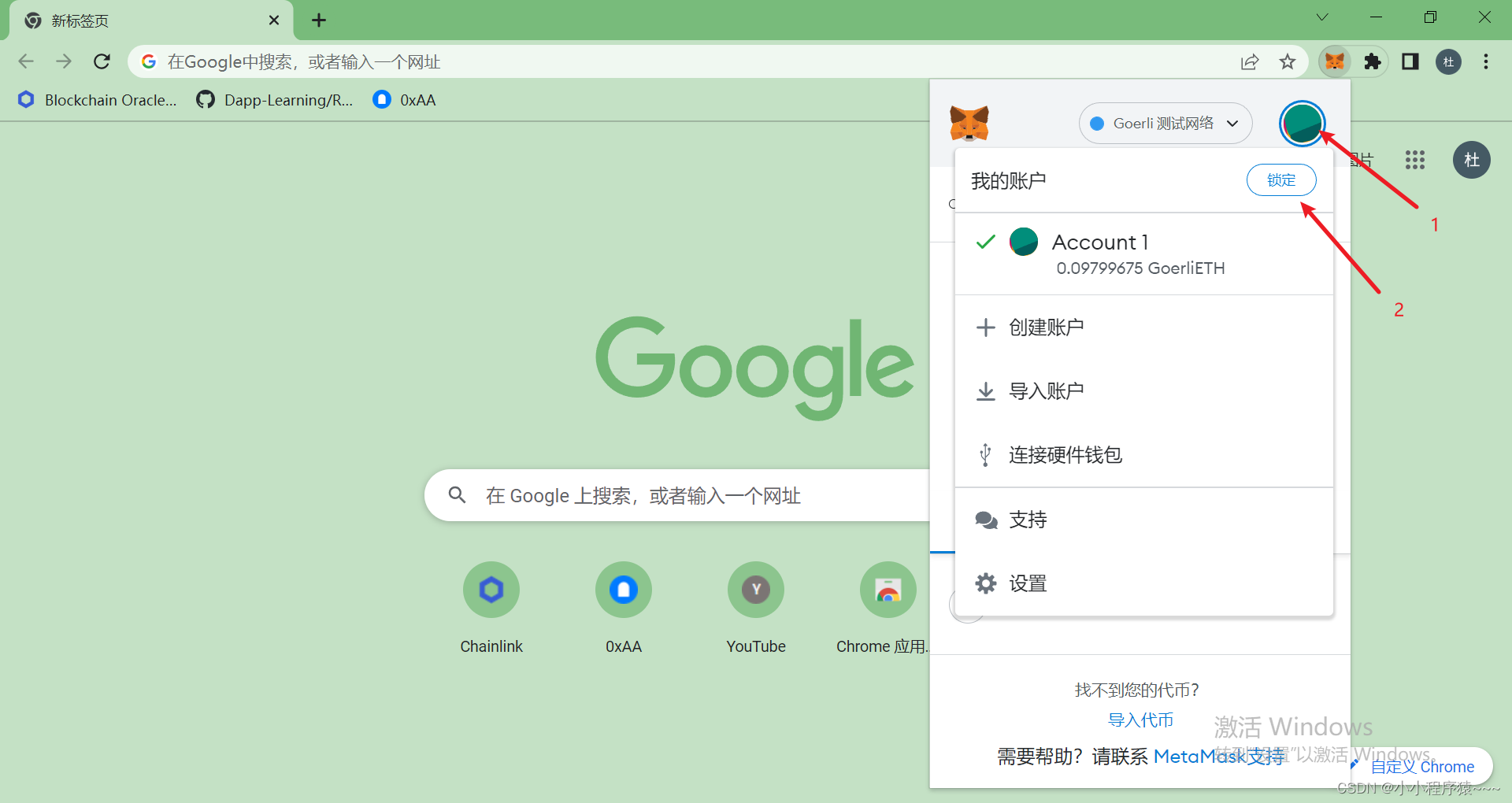The height and width of the screenshot is (803, 1512).
Task: Click the MetaMask fox logo
Action: 969,124
